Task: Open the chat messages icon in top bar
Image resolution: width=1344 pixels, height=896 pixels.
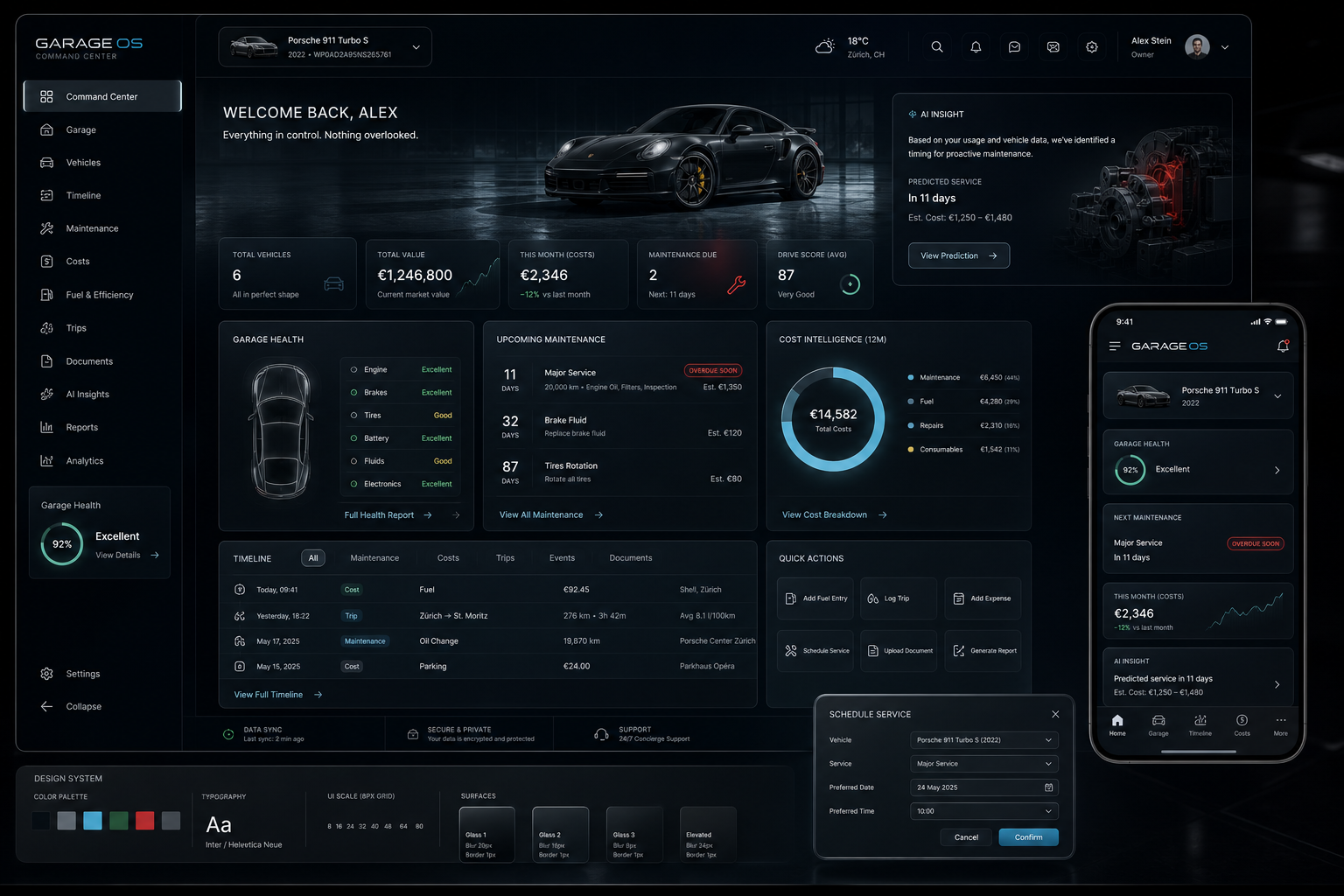Action: click(1014, 47)
